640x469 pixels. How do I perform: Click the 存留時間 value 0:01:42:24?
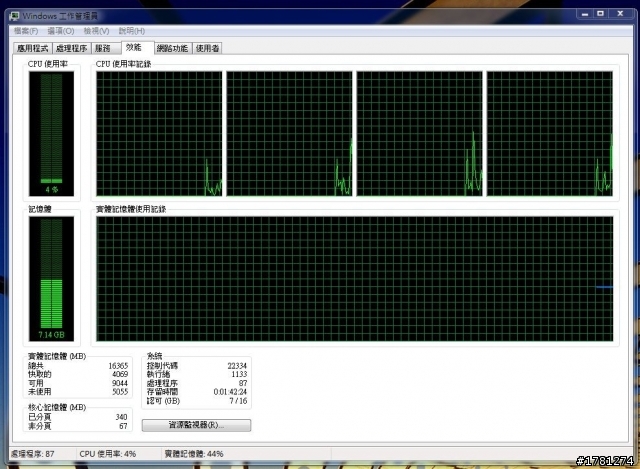230,392
